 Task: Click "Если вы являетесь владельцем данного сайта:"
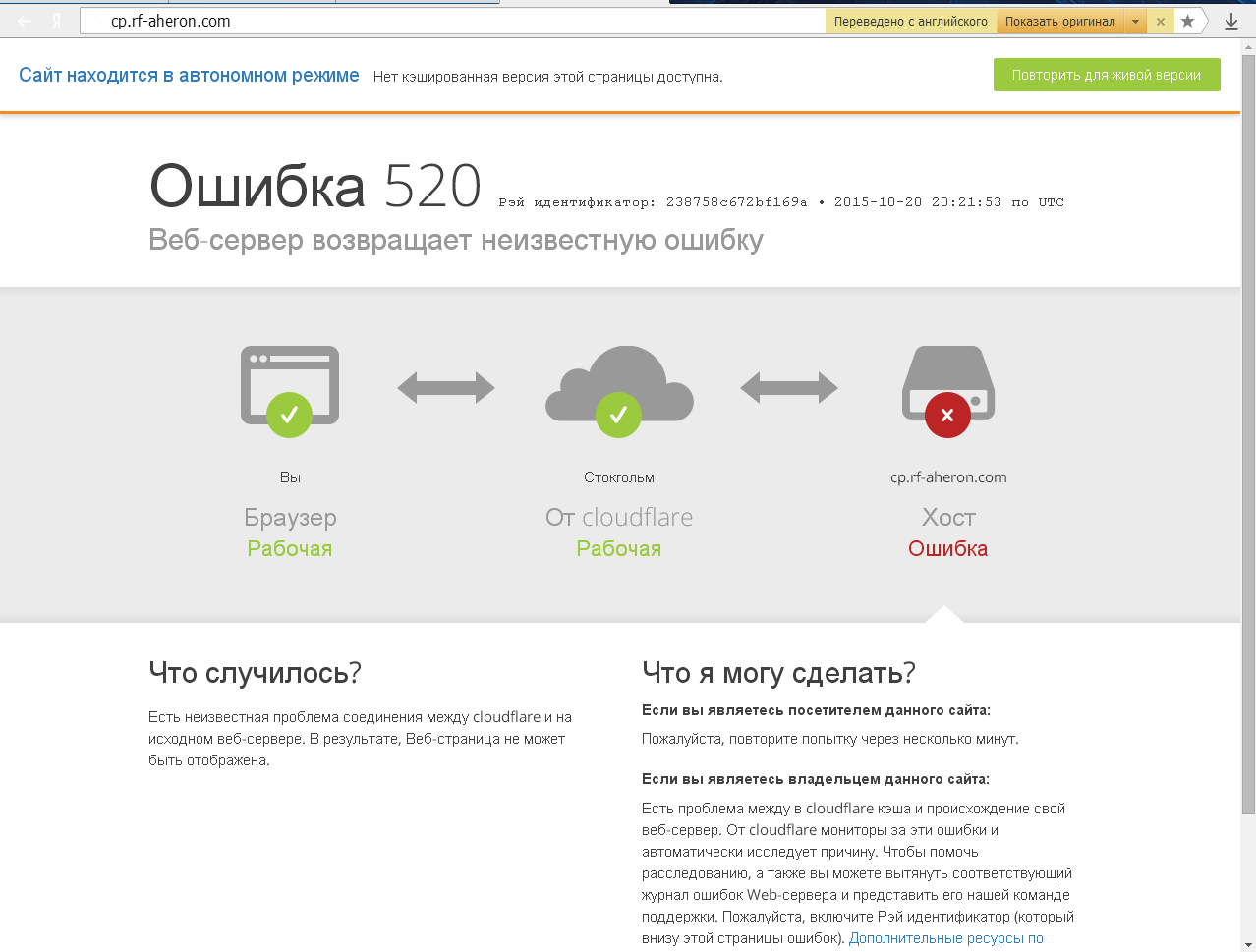[x=816, y=779]
